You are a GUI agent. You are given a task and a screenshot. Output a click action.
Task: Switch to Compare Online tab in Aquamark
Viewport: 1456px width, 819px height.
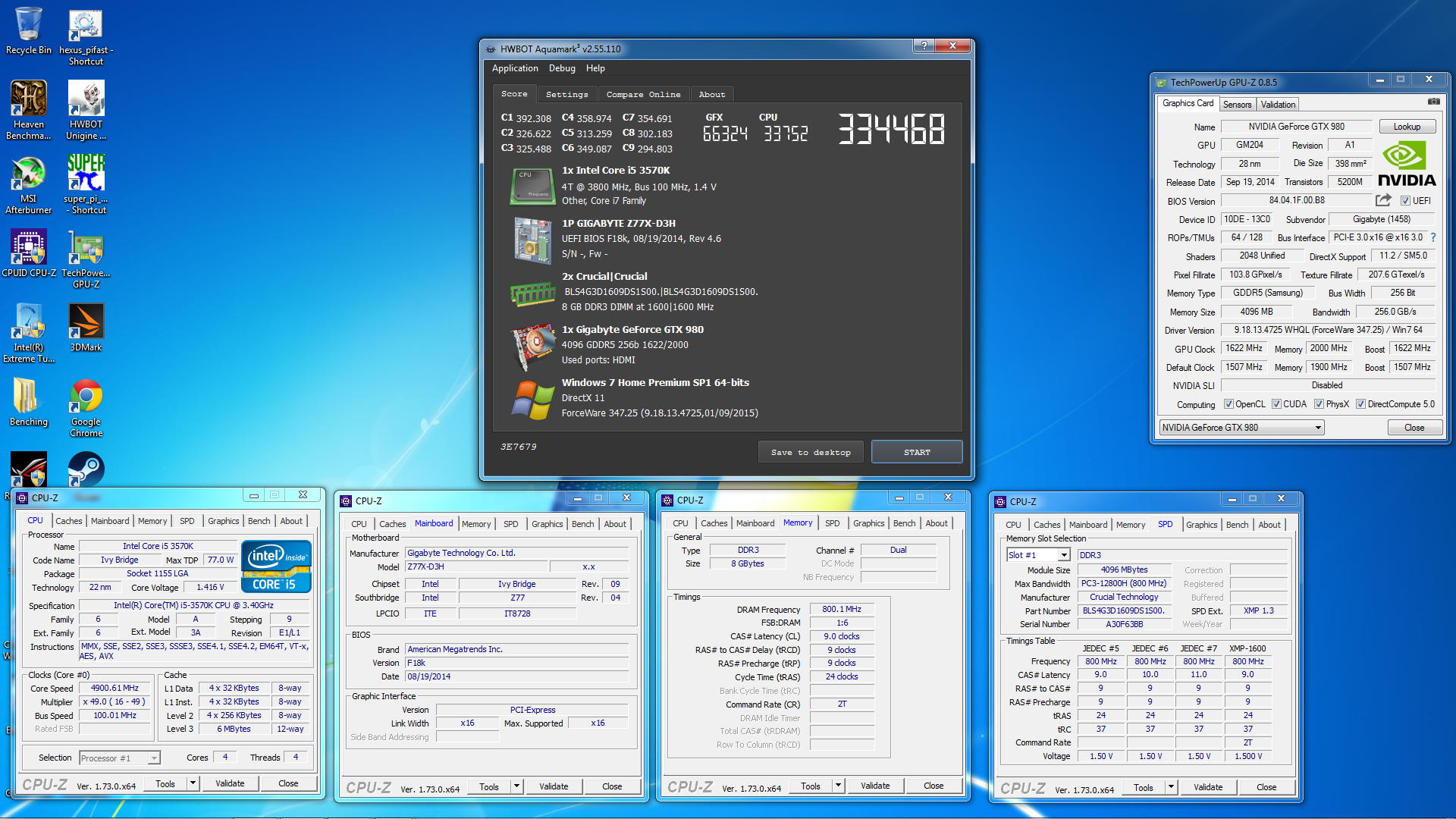(x=643, y=95)
